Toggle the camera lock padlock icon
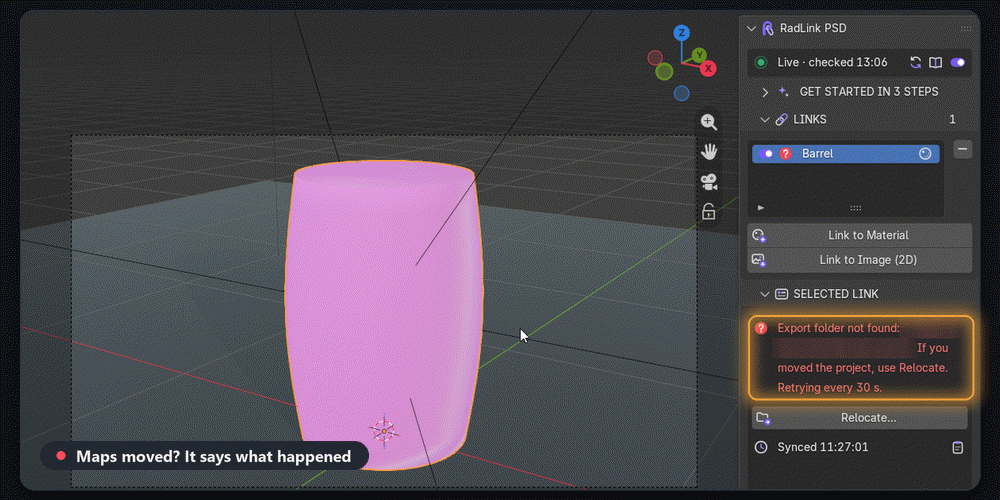 coord(708,210)
